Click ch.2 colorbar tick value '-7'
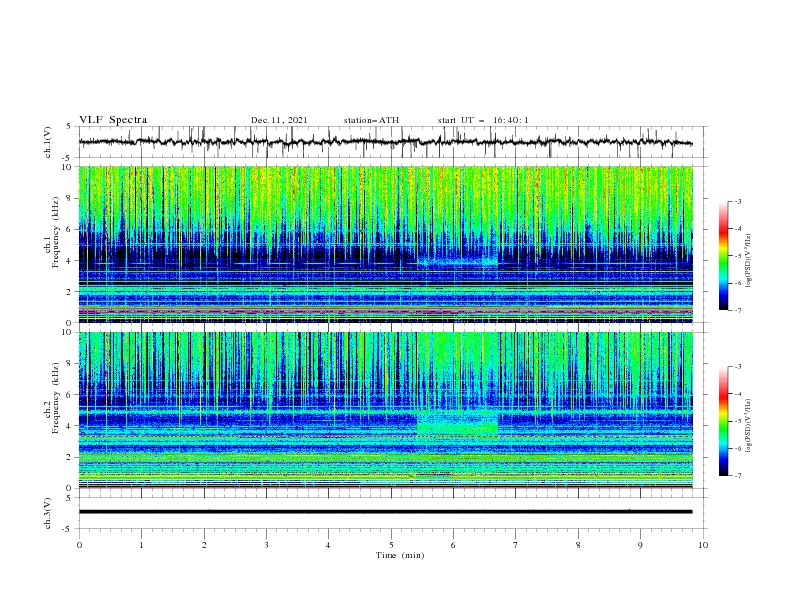Image resolution: width=792 pixels, height=612 pixels. tap(737, 475)
